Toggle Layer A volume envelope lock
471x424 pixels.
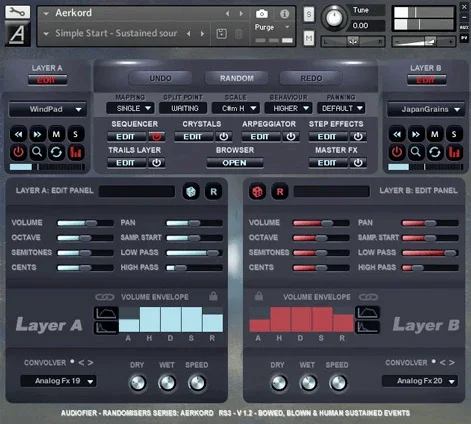(x=213, y=296)
